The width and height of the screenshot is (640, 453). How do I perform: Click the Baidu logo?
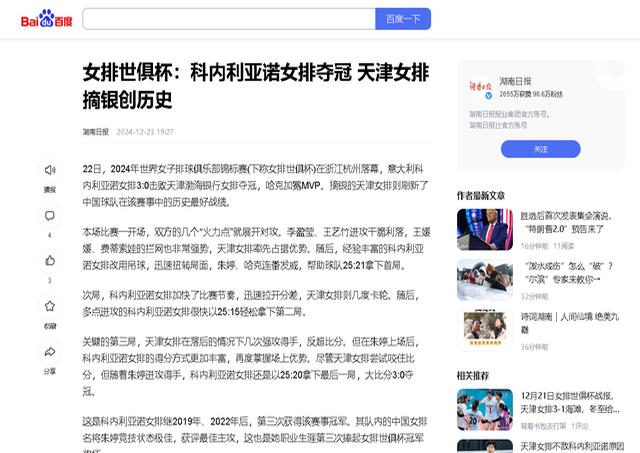point(47,19)
